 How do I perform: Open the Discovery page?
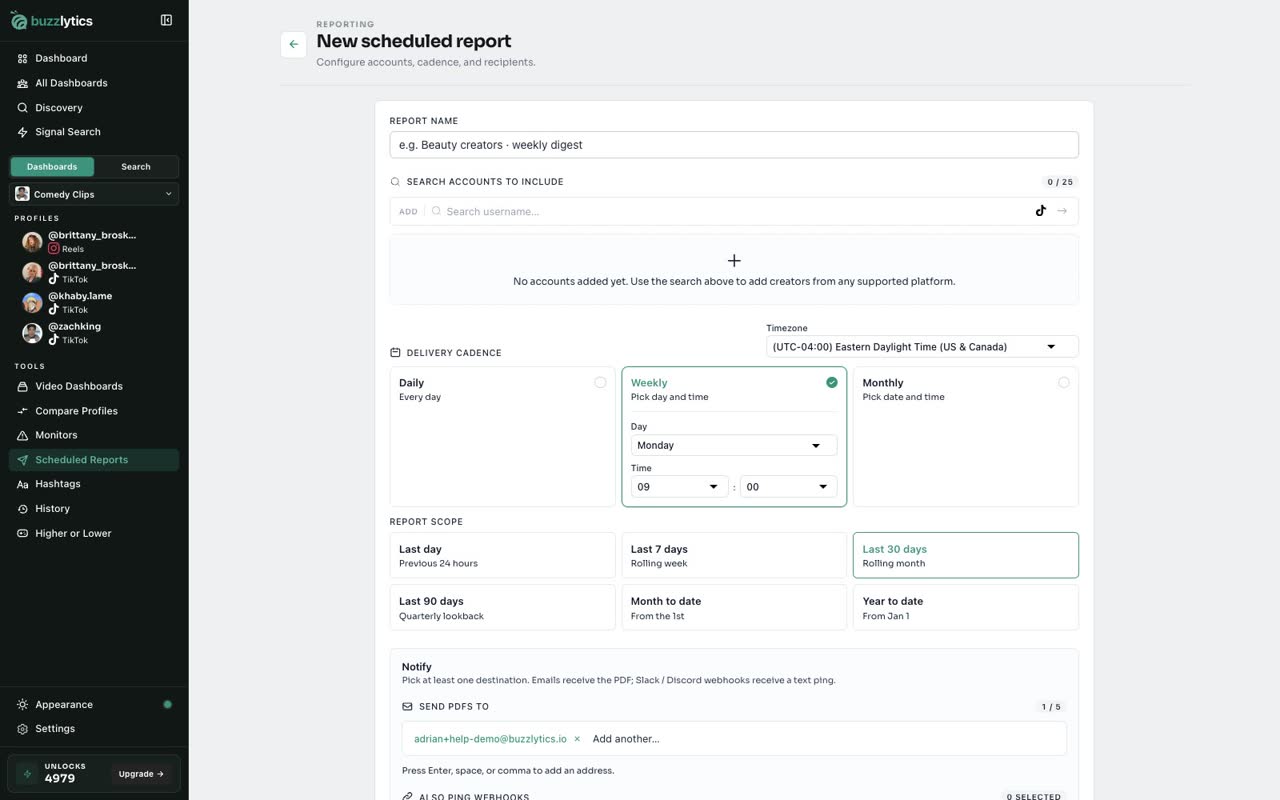click(94, 107)
